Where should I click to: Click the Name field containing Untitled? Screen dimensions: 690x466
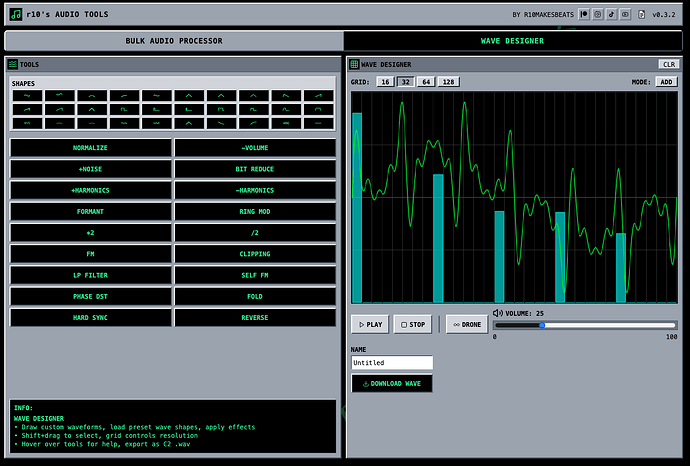tap(392, 363)
